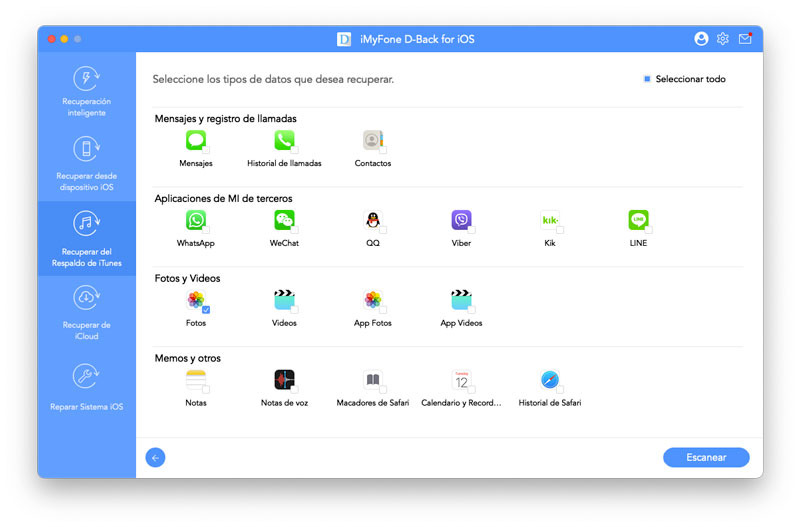800x527 pixels.
Task: Click the Notas notepad icon
Action: [195, 380]
